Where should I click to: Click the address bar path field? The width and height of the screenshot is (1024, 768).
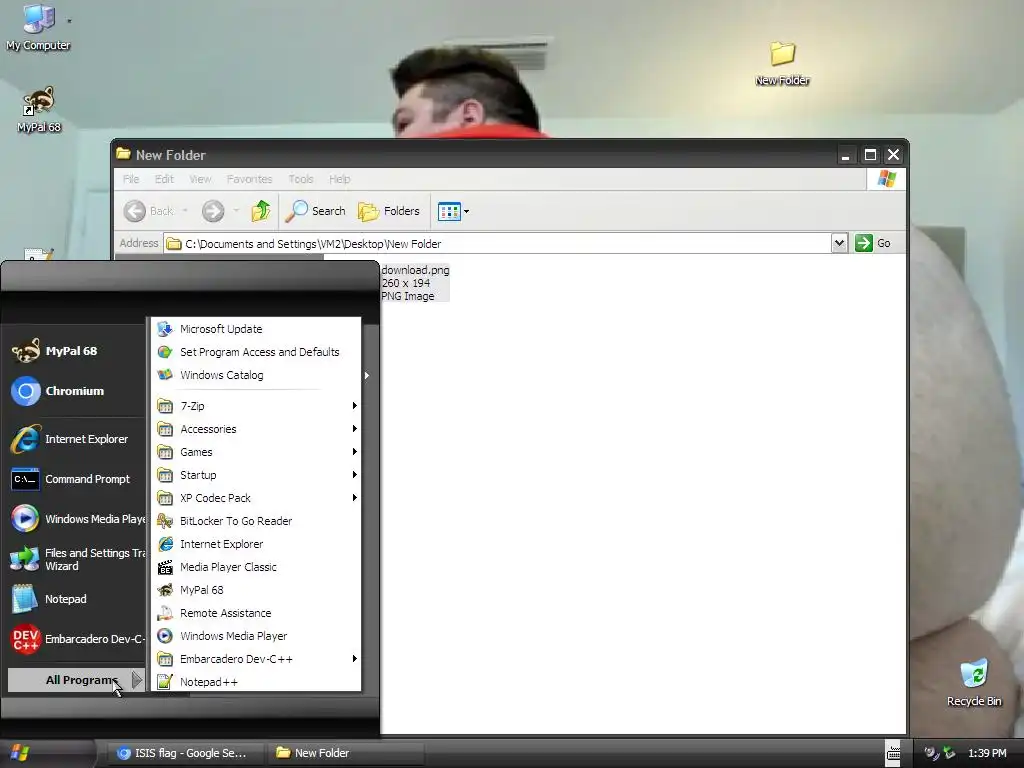(x=498, y=244)
